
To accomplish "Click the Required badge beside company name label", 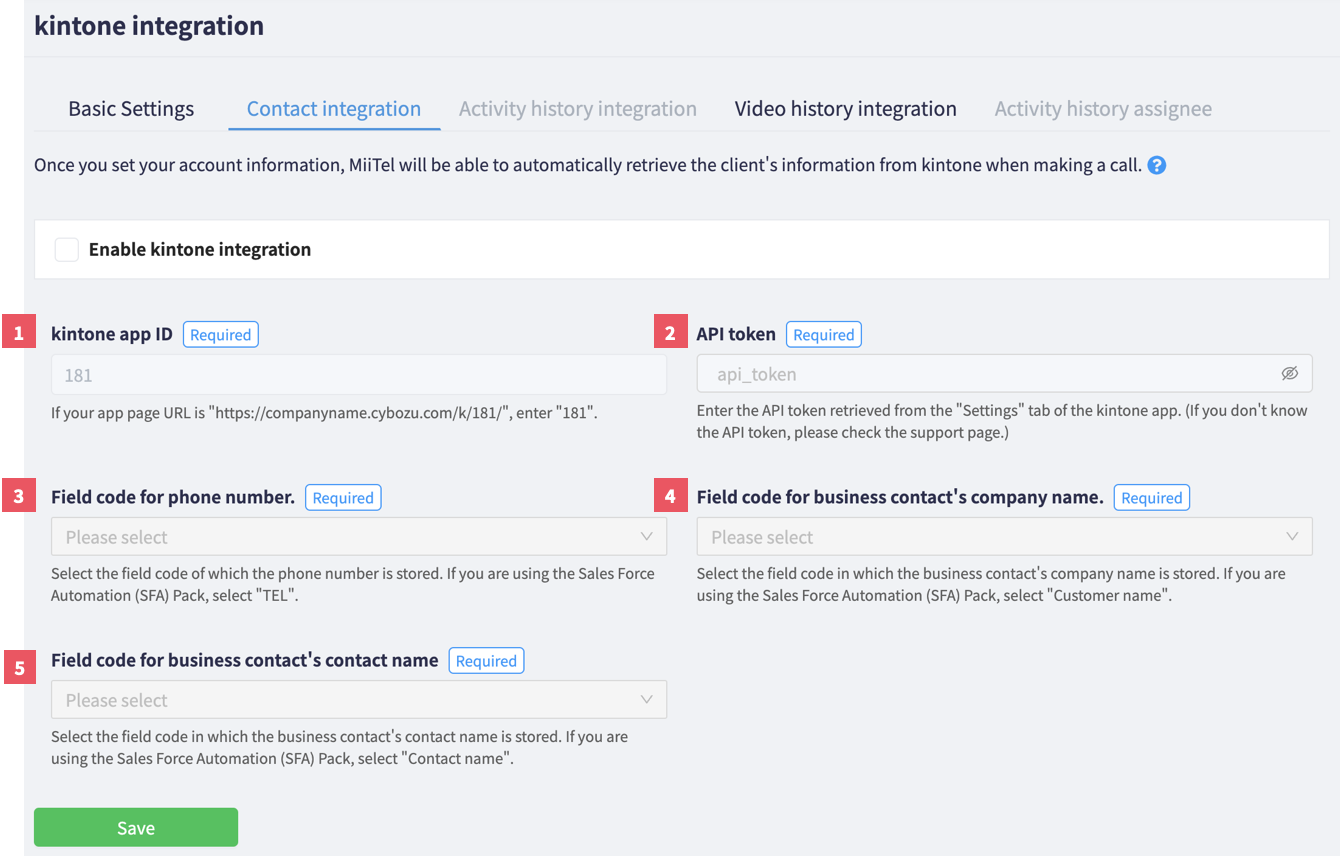I will pyautogui.click(x=1152, y=498).
